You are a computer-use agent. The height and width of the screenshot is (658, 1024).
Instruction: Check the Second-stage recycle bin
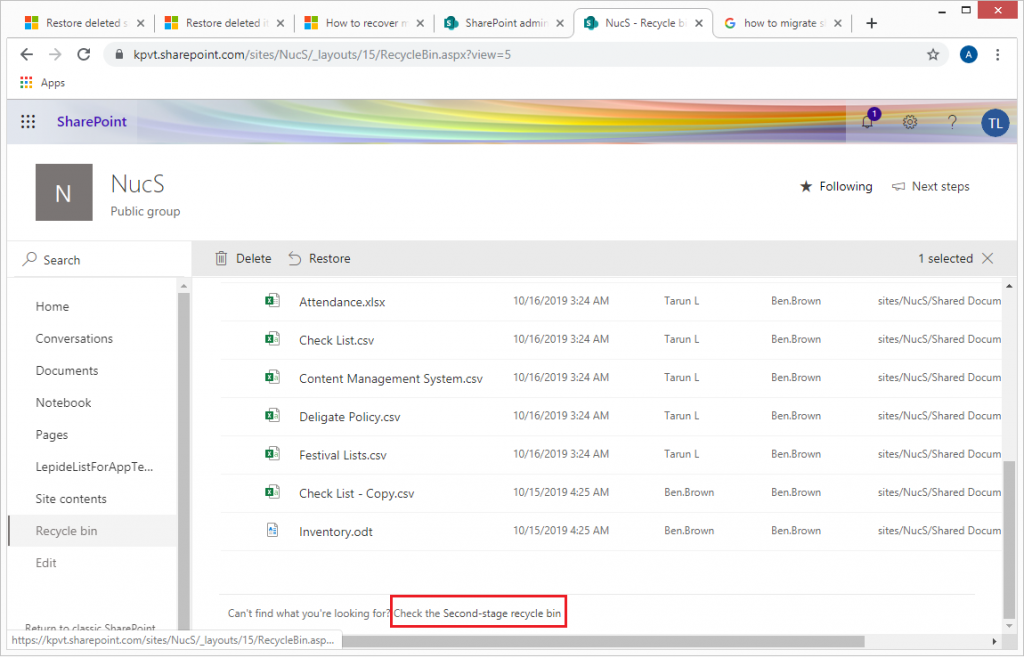478,611
